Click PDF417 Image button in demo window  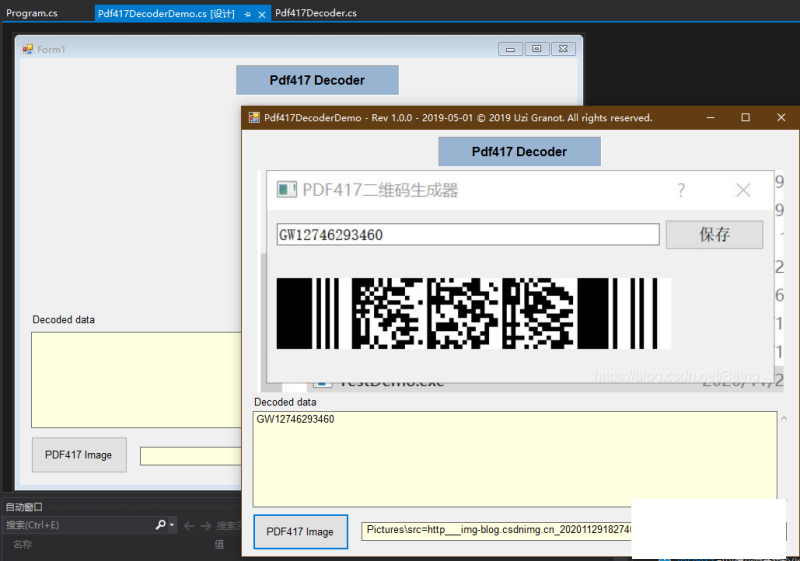301,531
